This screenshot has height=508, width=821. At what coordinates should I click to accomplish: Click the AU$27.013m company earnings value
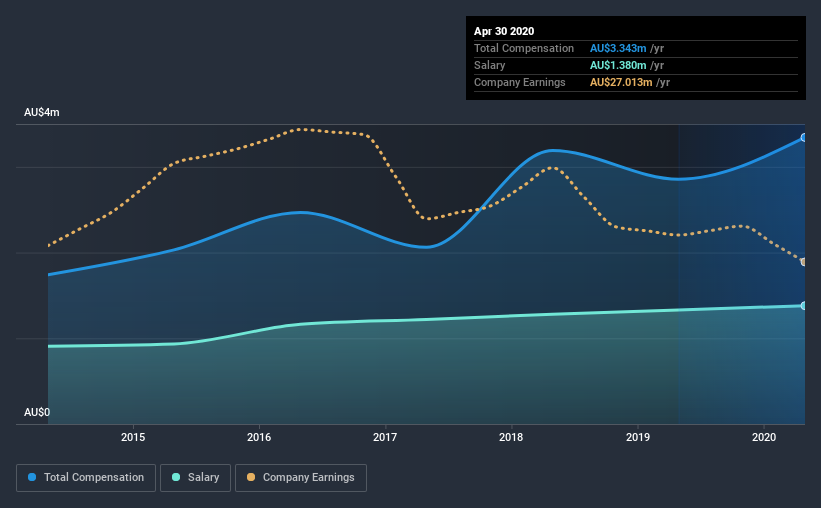[621, 82]
